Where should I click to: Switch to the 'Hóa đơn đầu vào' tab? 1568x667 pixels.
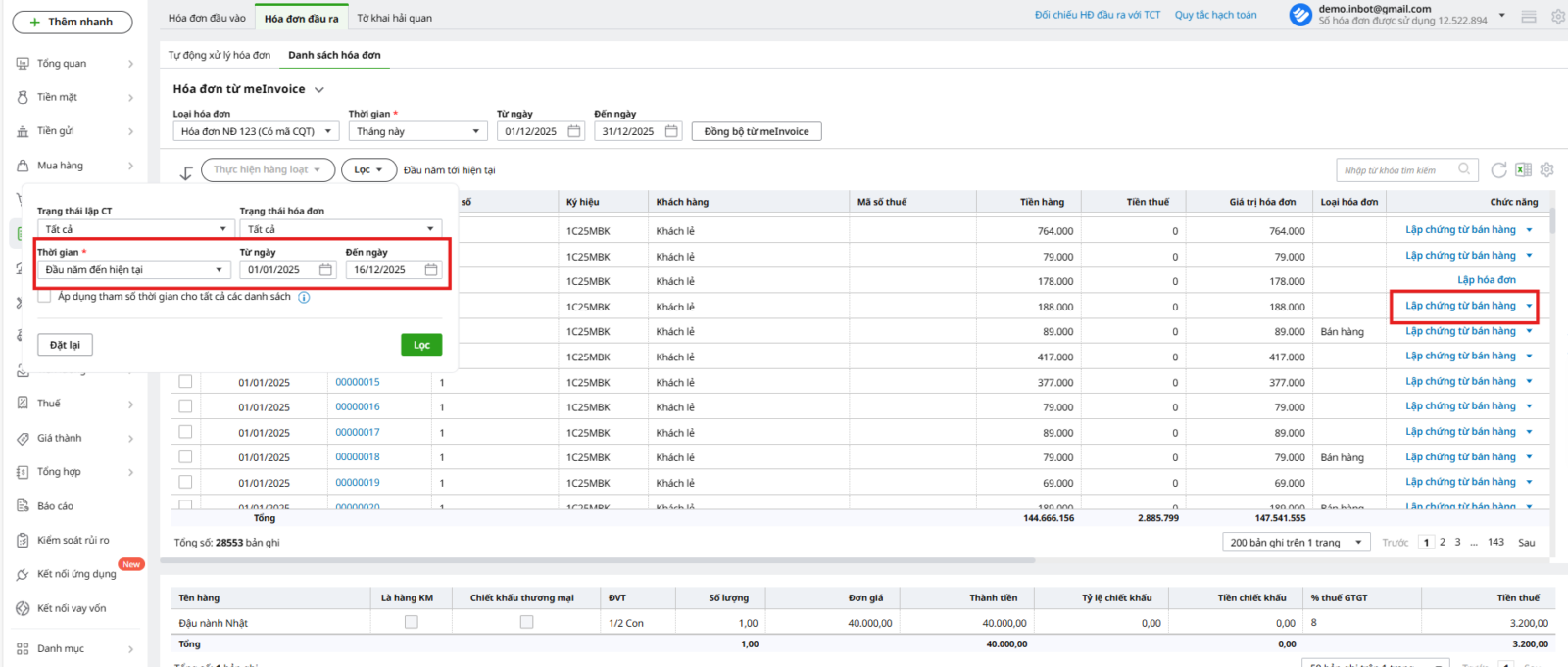point(207,18)
